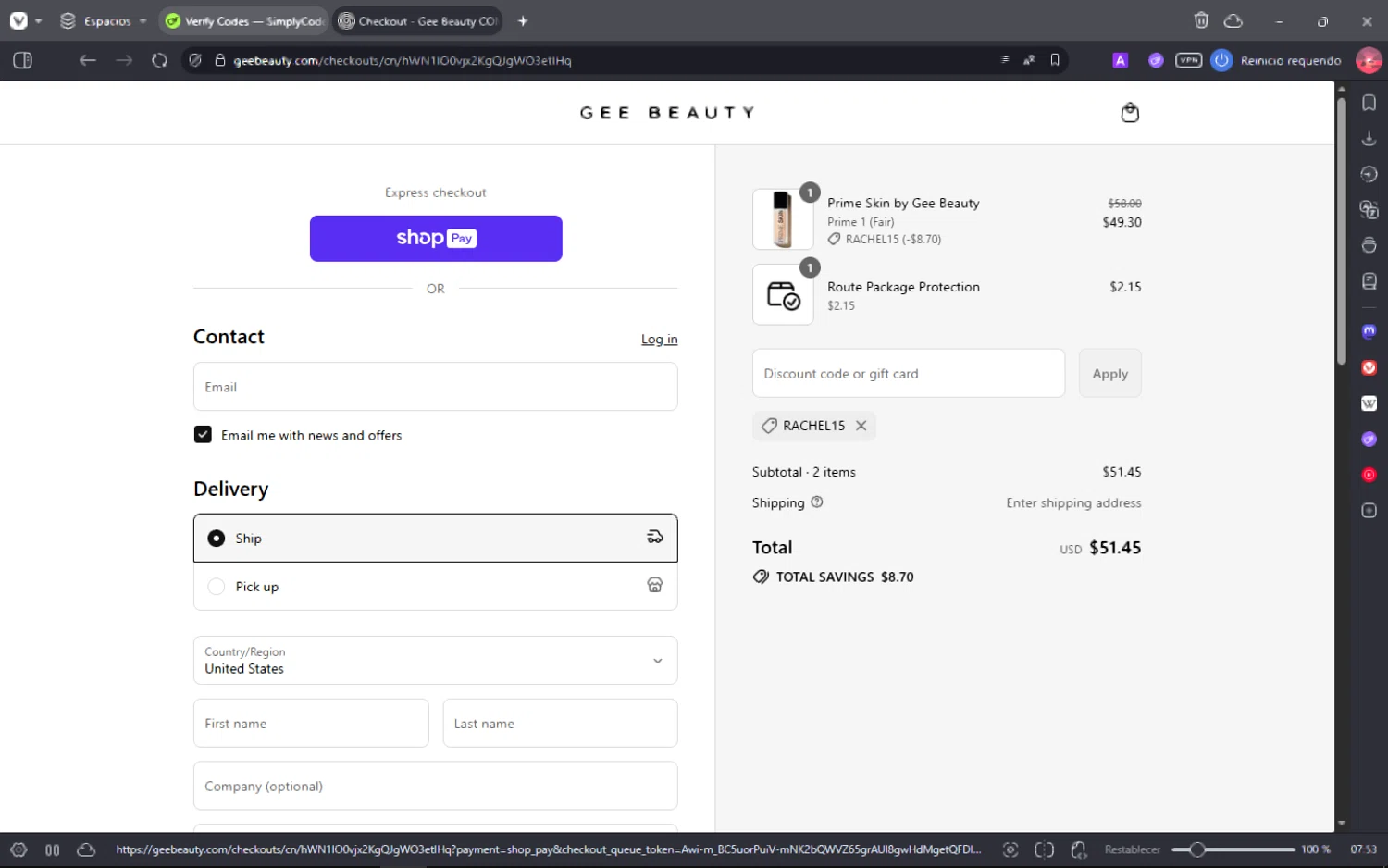Click the Gee Beauty logo
This screenshot has height=868, width=1388.
point(667,113)
